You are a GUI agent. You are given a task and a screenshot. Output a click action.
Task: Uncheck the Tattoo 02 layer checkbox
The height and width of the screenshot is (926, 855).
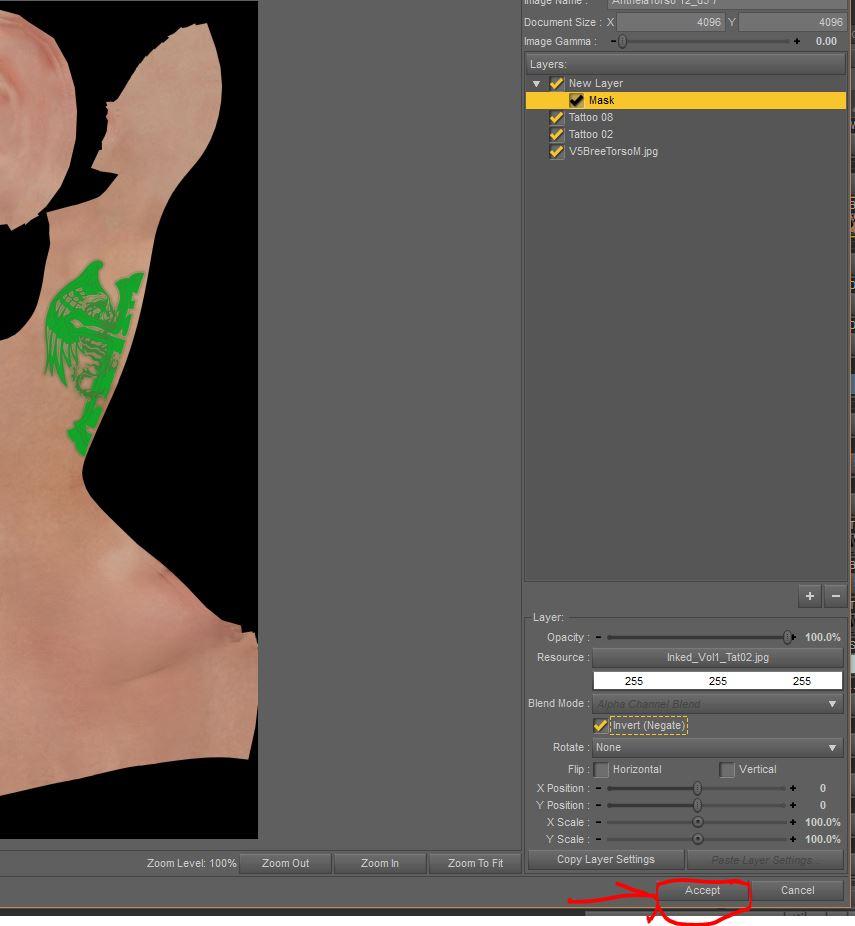click(x=556, y=135)
